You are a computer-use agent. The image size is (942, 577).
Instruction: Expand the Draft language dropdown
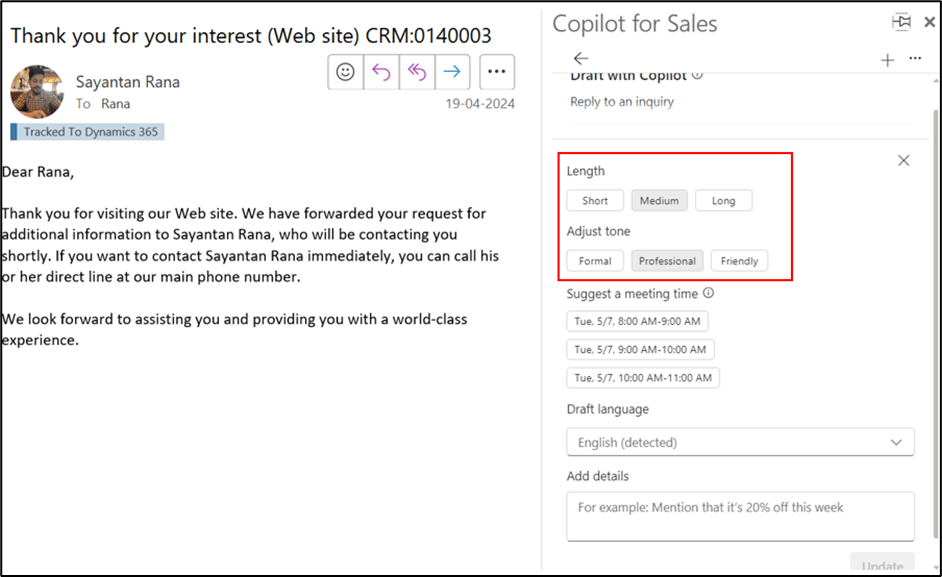pos(740,442)
